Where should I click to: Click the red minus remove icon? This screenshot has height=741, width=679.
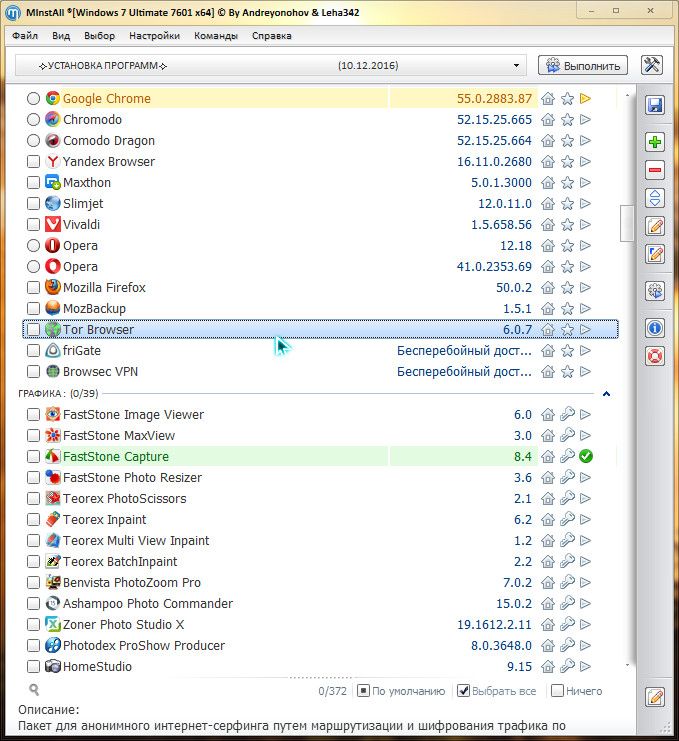(655, 170)
